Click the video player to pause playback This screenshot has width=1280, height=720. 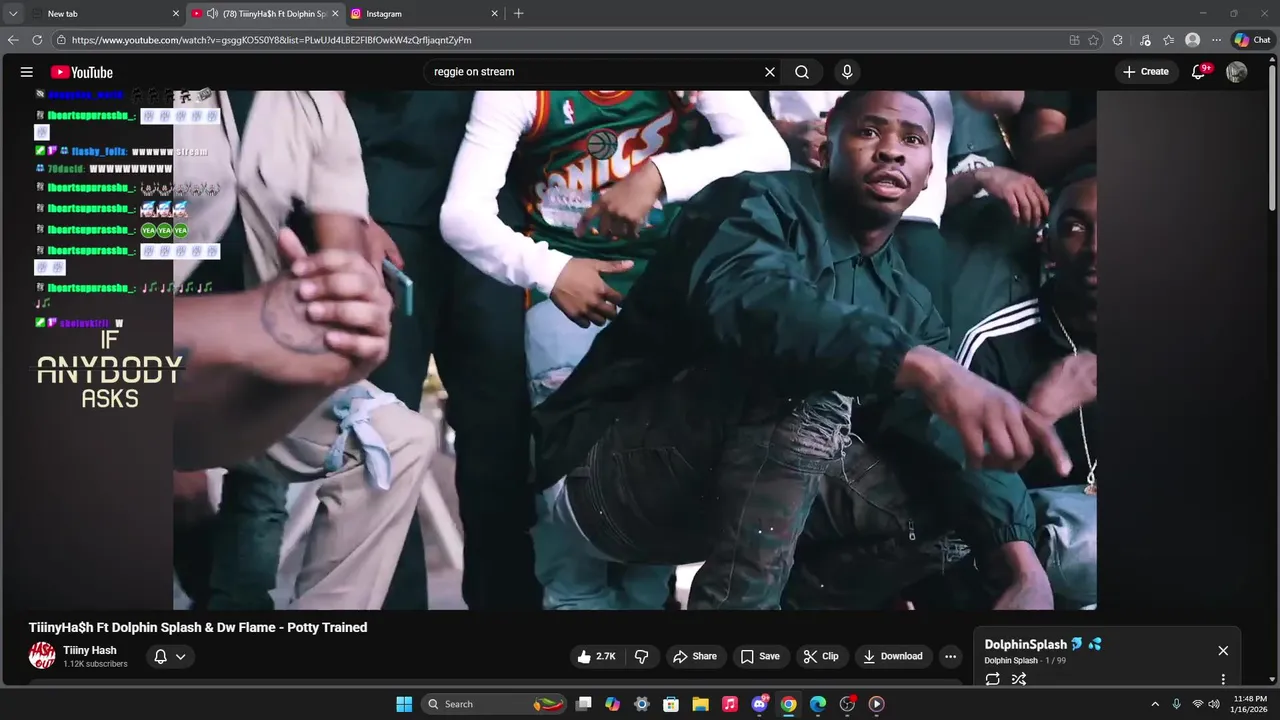coord(635,350)
